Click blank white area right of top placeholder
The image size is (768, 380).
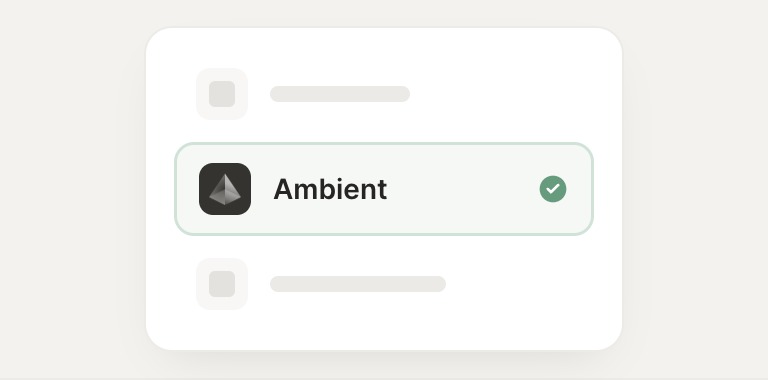pos(500,94)
